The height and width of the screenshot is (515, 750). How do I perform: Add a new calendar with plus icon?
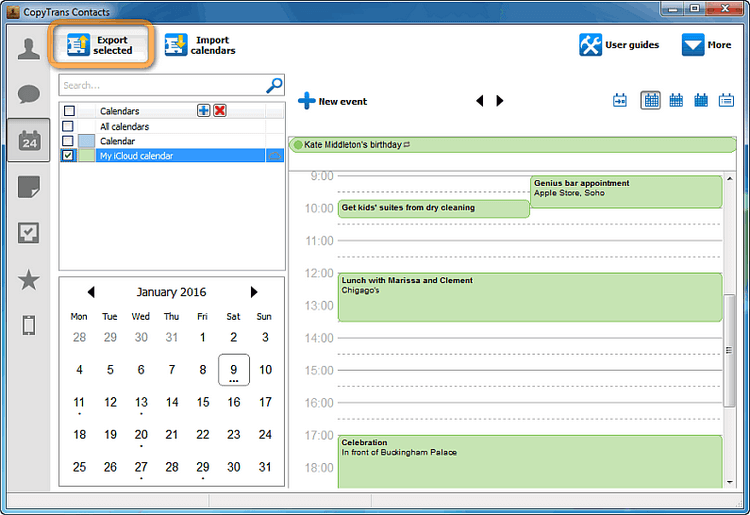pyautogui.click(x=204, y=111)
